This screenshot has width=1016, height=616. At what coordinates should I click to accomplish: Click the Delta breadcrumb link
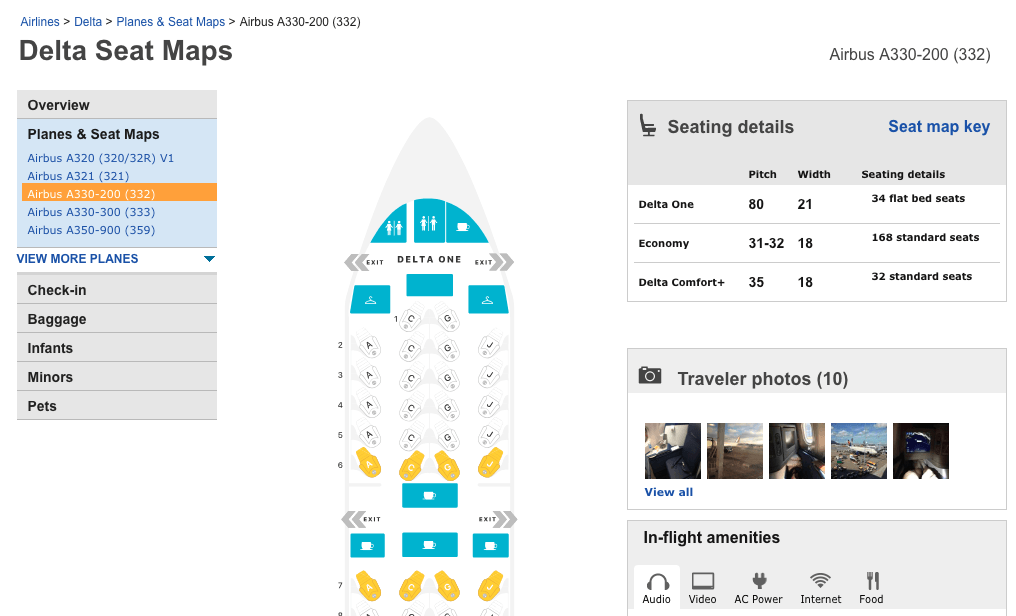88,21
